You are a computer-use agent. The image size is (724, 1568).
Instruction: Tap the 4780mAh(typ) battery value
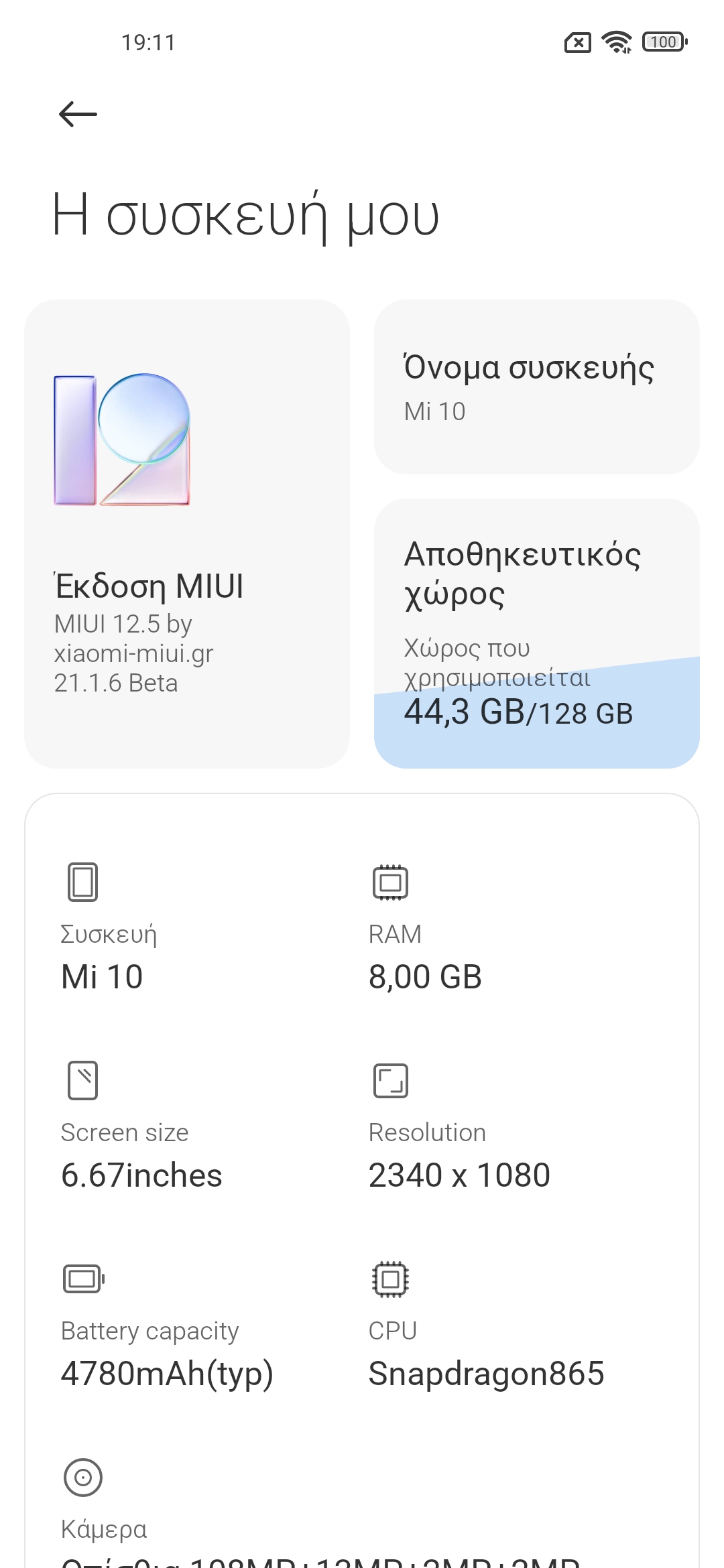(x=167, y=1374)
